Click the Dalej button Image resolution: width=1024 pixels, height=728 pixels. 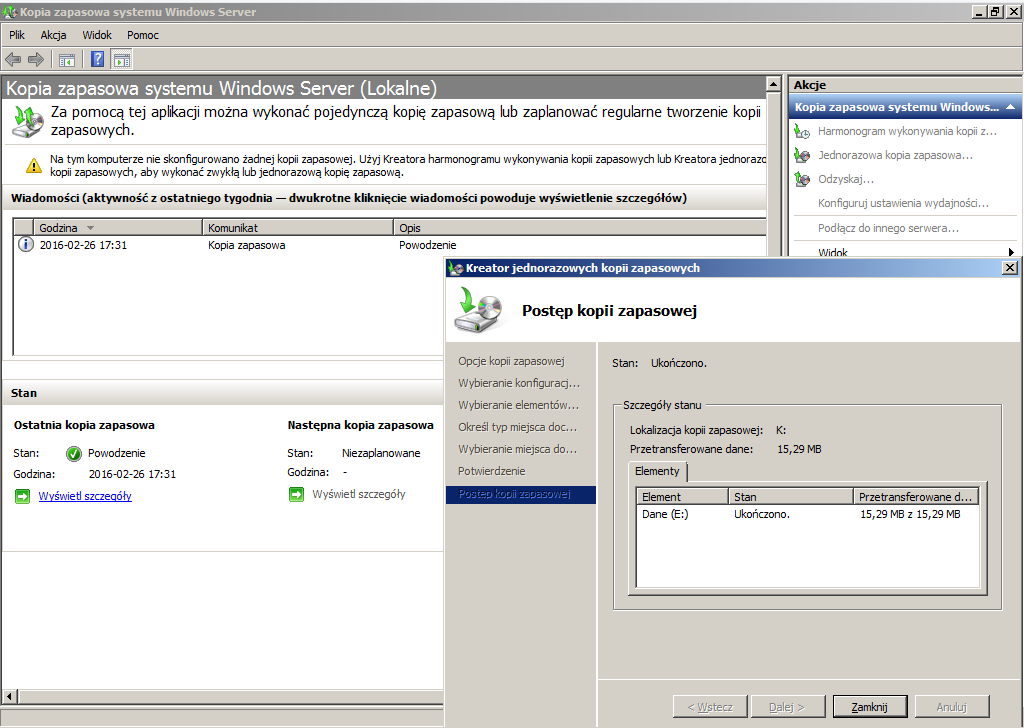click(787, 706)
